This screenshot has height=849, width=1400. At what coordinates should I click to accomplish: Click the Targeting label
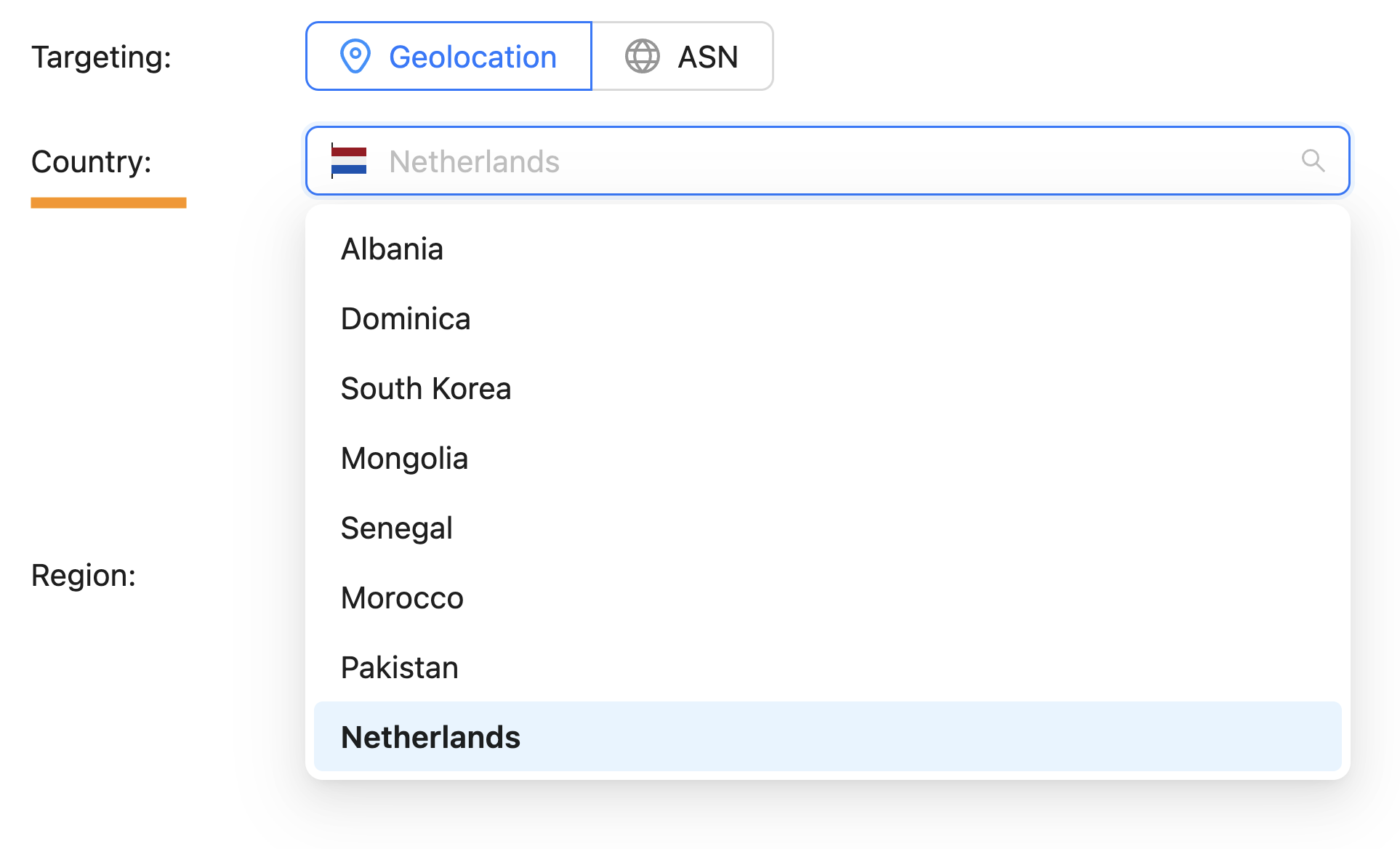pos(101,57)
